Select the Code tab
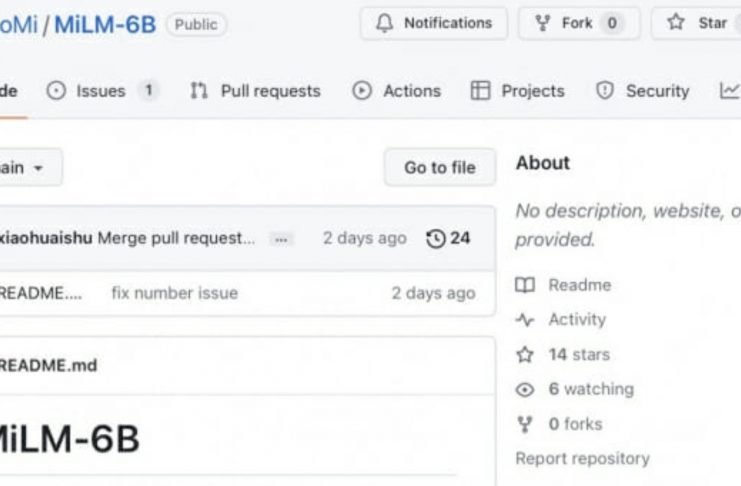741x486 pixels. tap(9, 90)
